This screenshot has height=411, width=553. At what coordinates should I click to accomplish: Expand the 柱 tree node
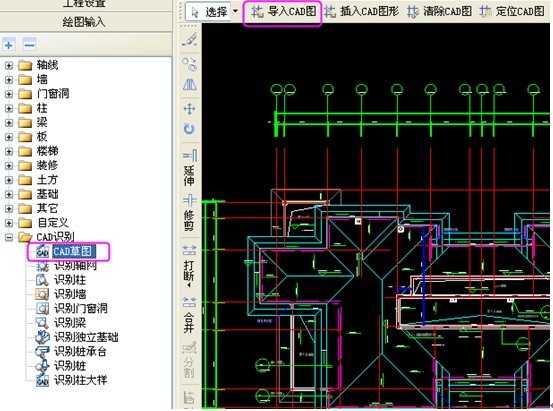(9, 108)
